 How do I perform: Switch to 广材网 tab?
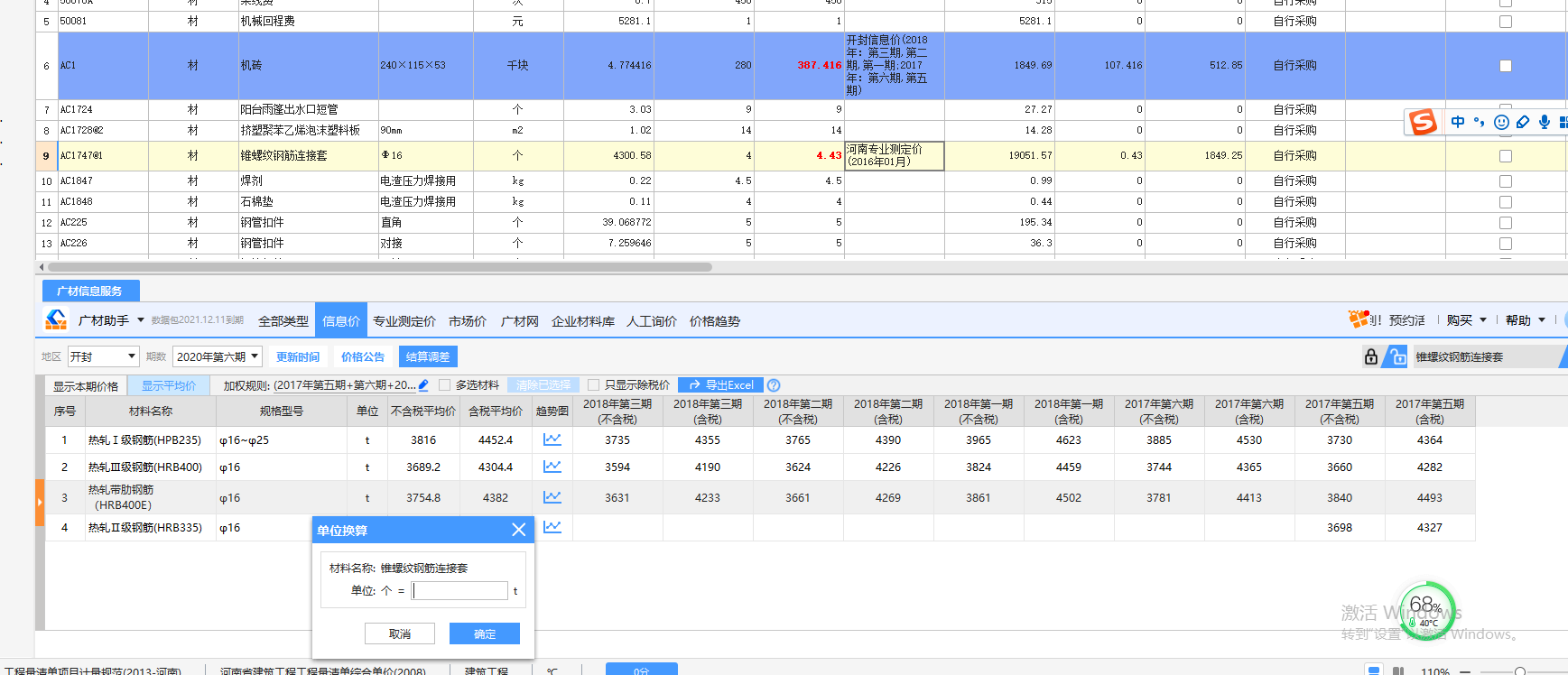tap(520, 321)
